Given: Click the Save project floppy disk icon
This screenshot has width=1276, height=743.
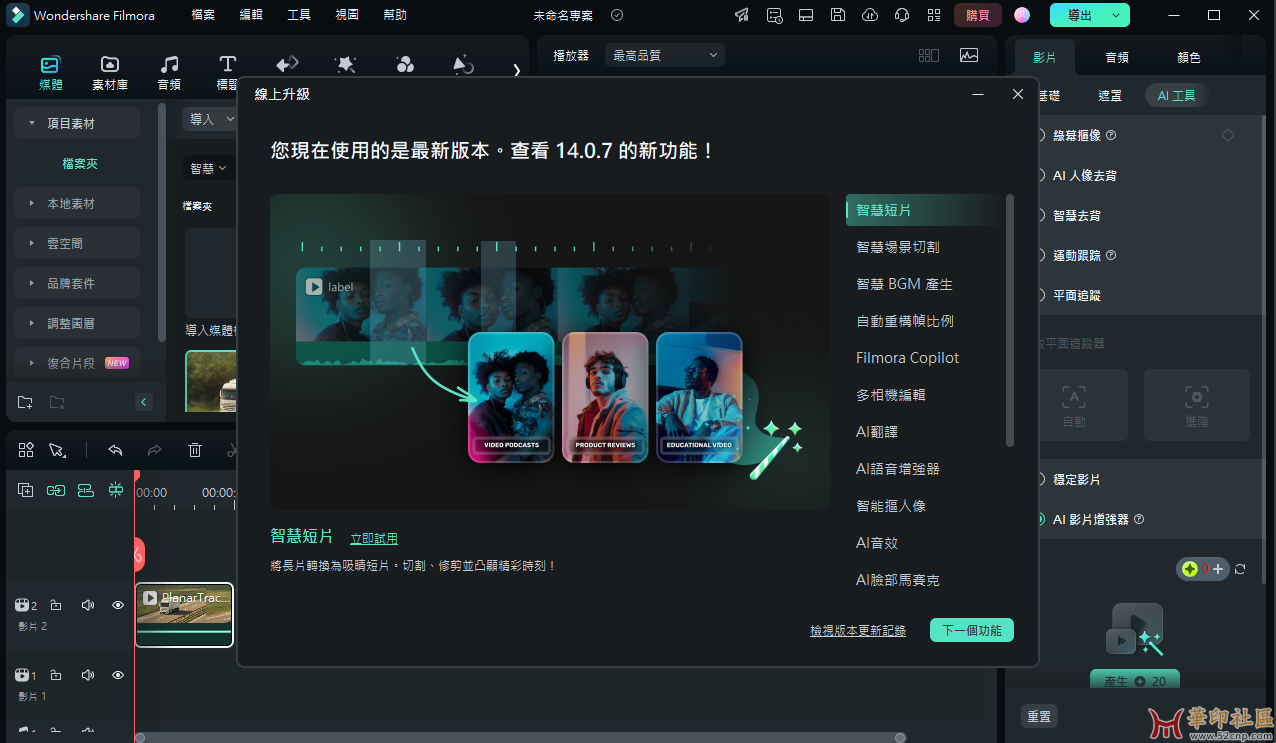Looking at the screenshot, I should (838, 15).
